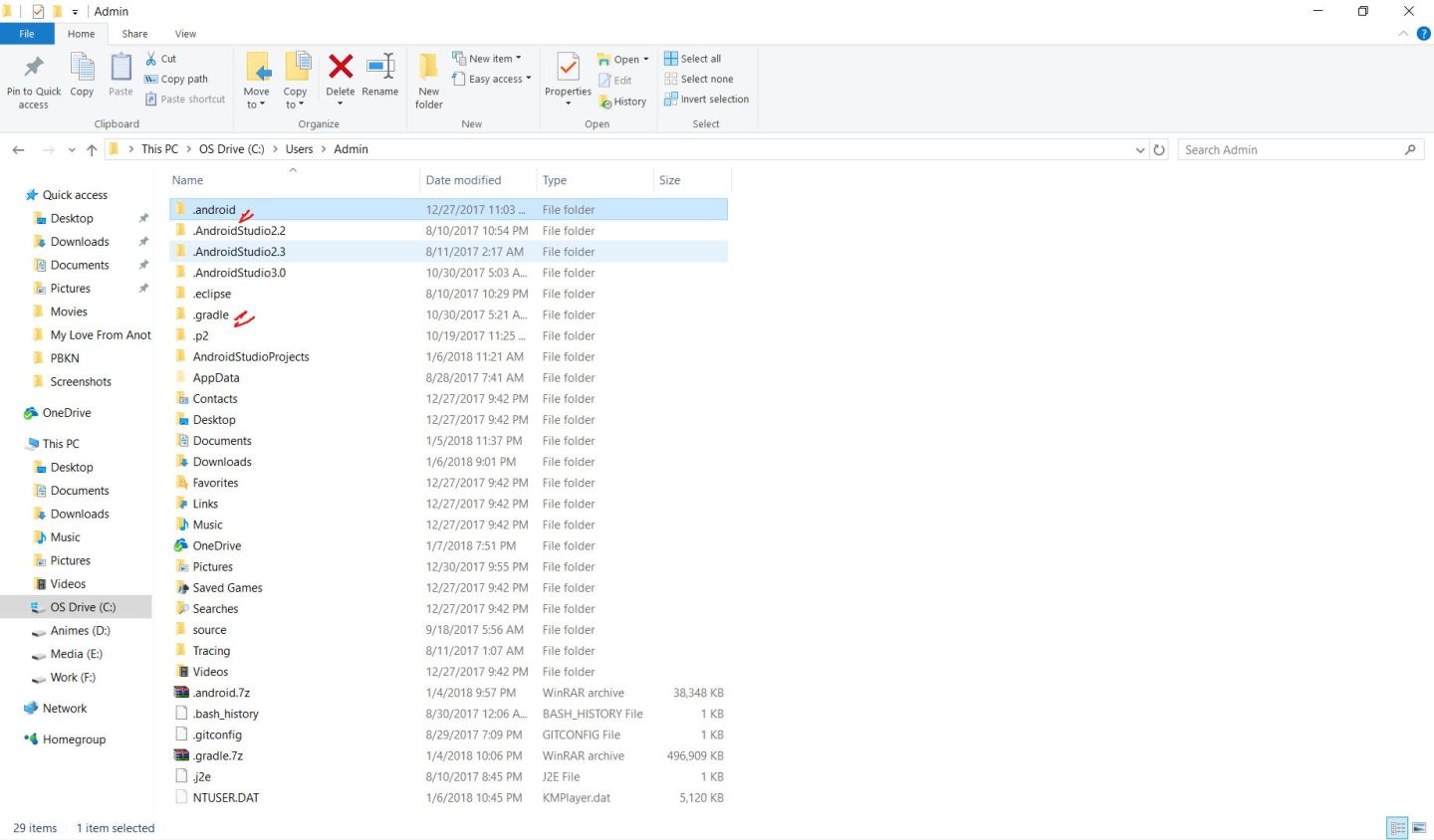The image size is (1434, 840).
Task: Click the Cut scissors button
Action: click(160, 59)
